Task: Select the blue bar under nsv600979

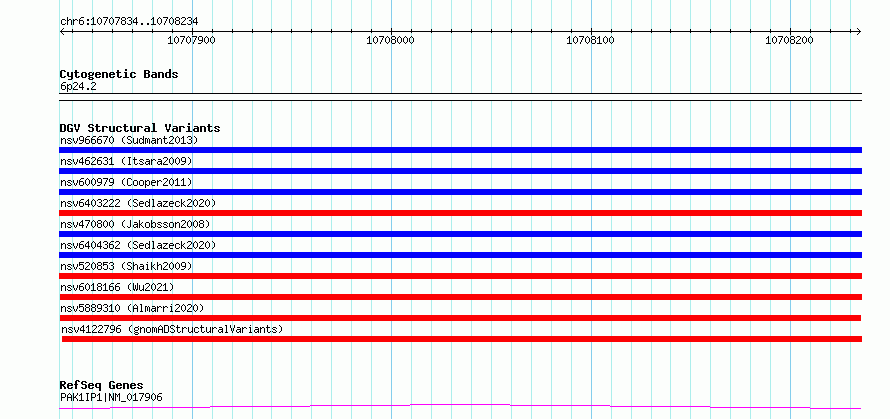Action: pyautogui.click(x=460, y=192)
